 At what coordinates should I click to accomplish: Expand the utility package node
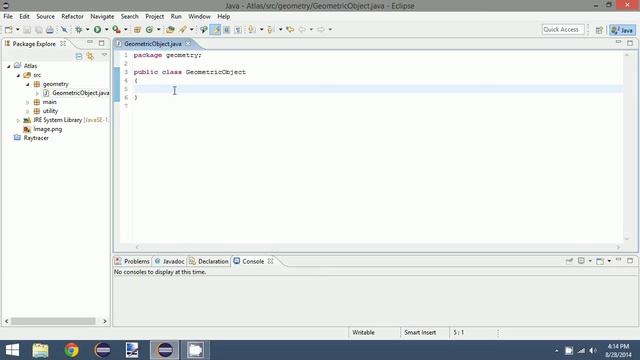(28, 111)
